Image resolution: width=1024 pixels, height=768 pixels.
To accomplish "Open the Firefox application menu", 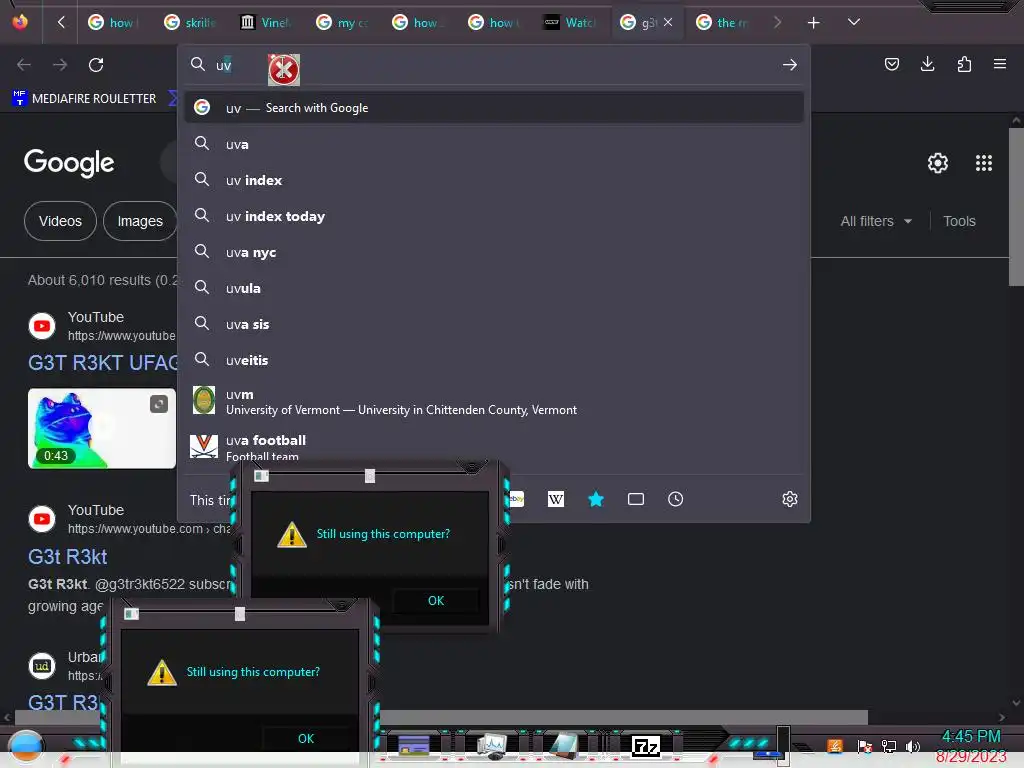I will tap(999, 64).
